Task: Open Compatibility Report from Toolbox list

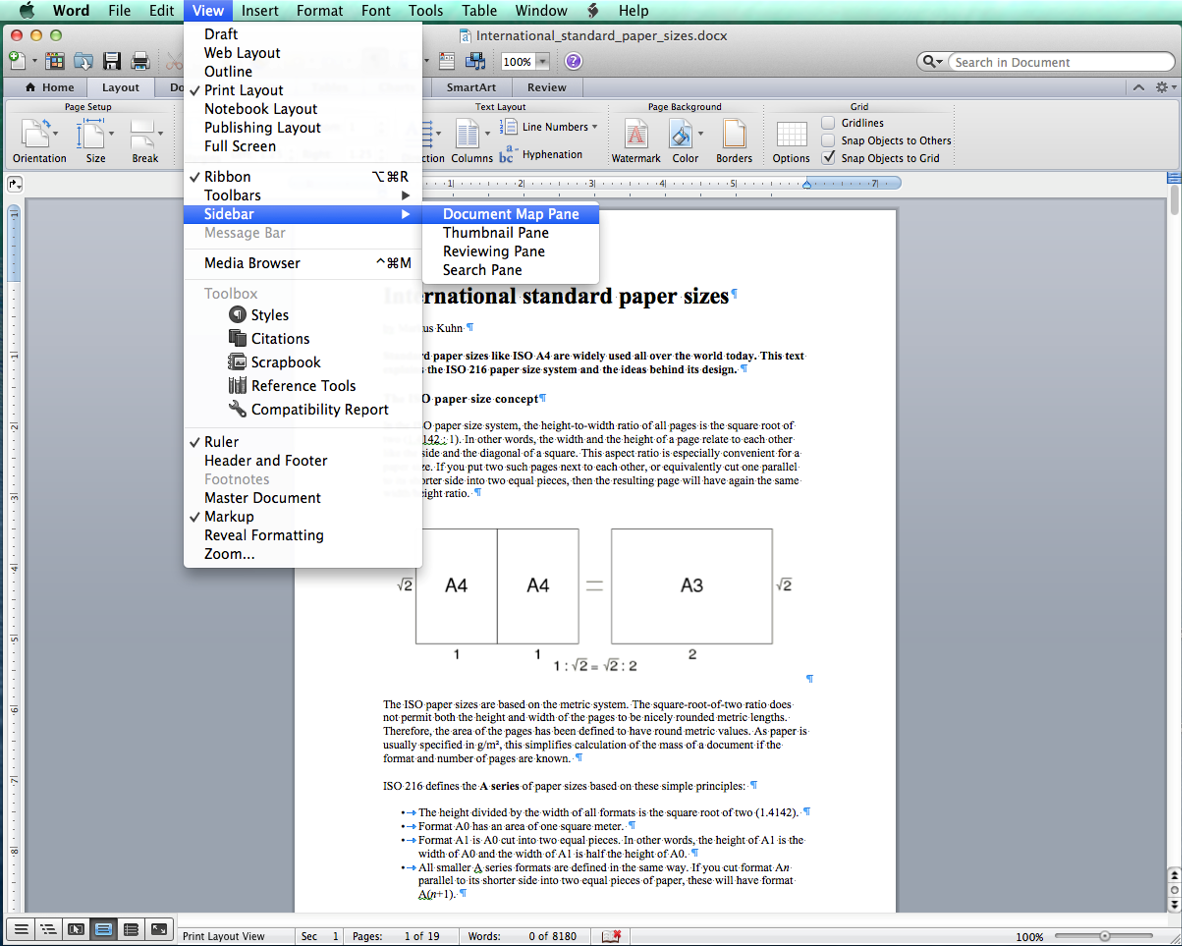Action: click(319, 409)
